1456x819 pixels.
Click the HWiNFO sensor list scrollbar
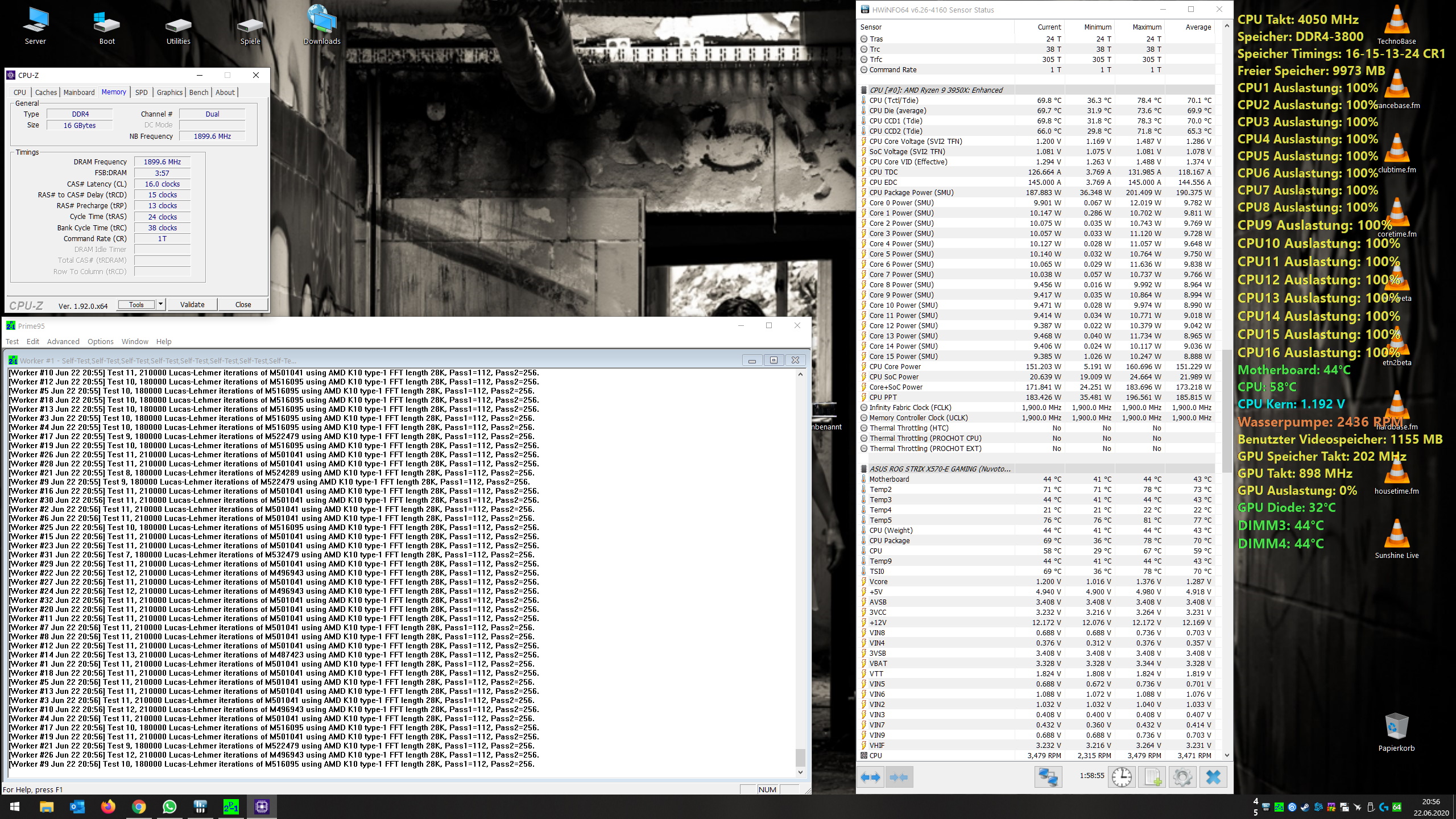[x=1227, y=409]
